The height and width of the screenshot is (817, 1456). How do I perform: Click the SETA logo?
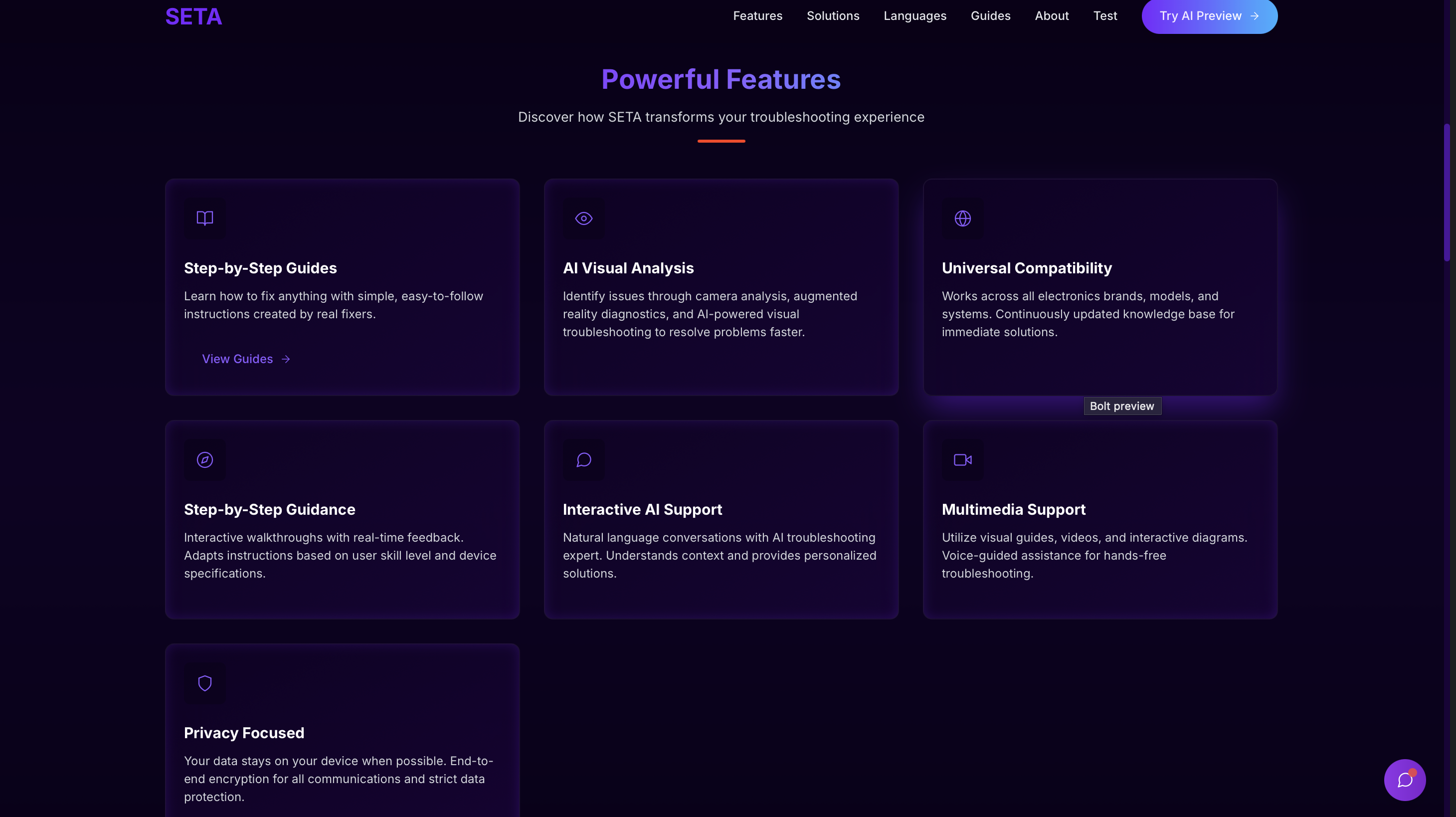193,16
